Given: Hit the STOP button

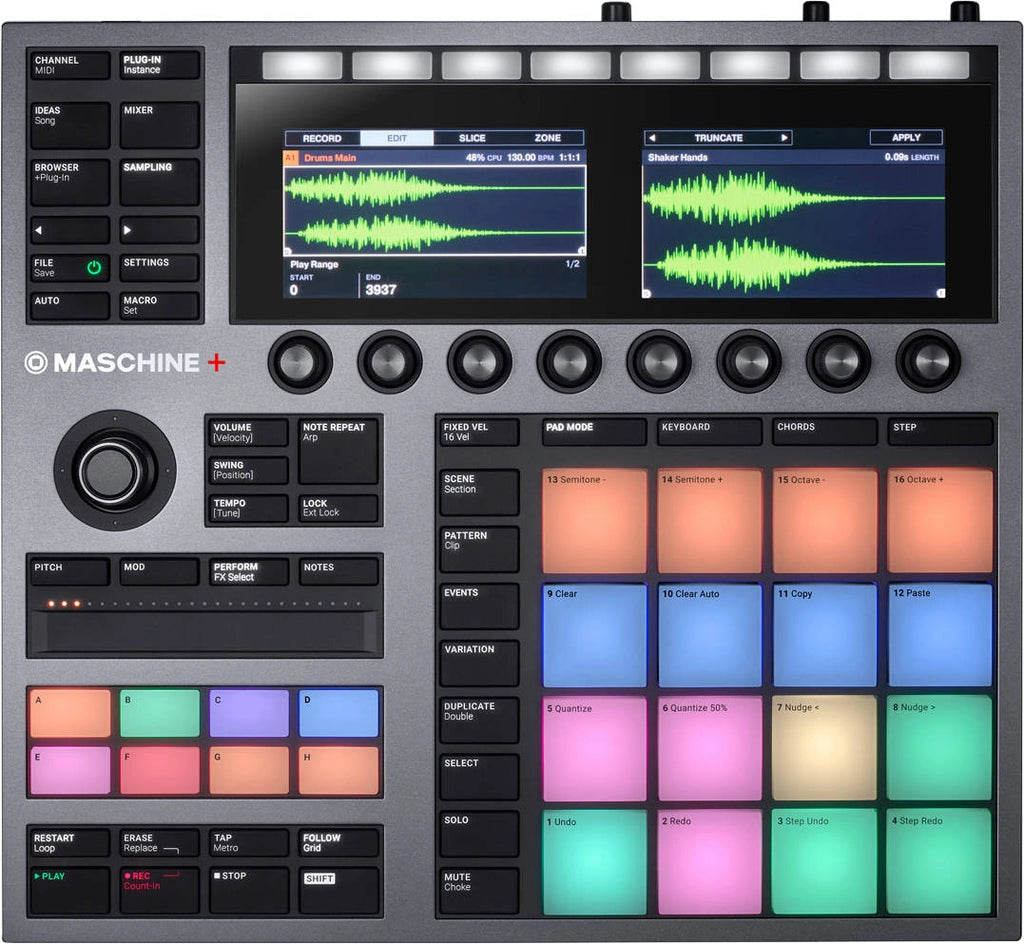Looking at the screenshot, I should tap(248, 889).
